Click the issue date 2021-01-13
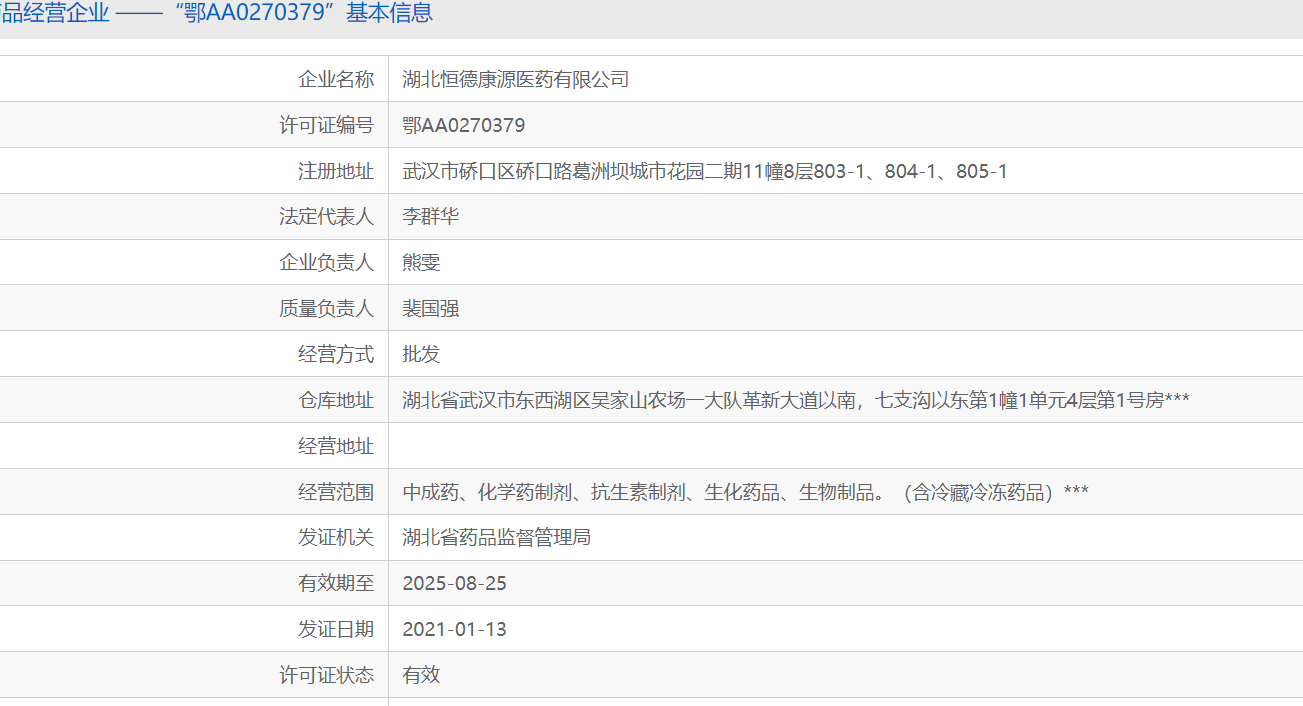The image size is (1303, 706). 454,629
